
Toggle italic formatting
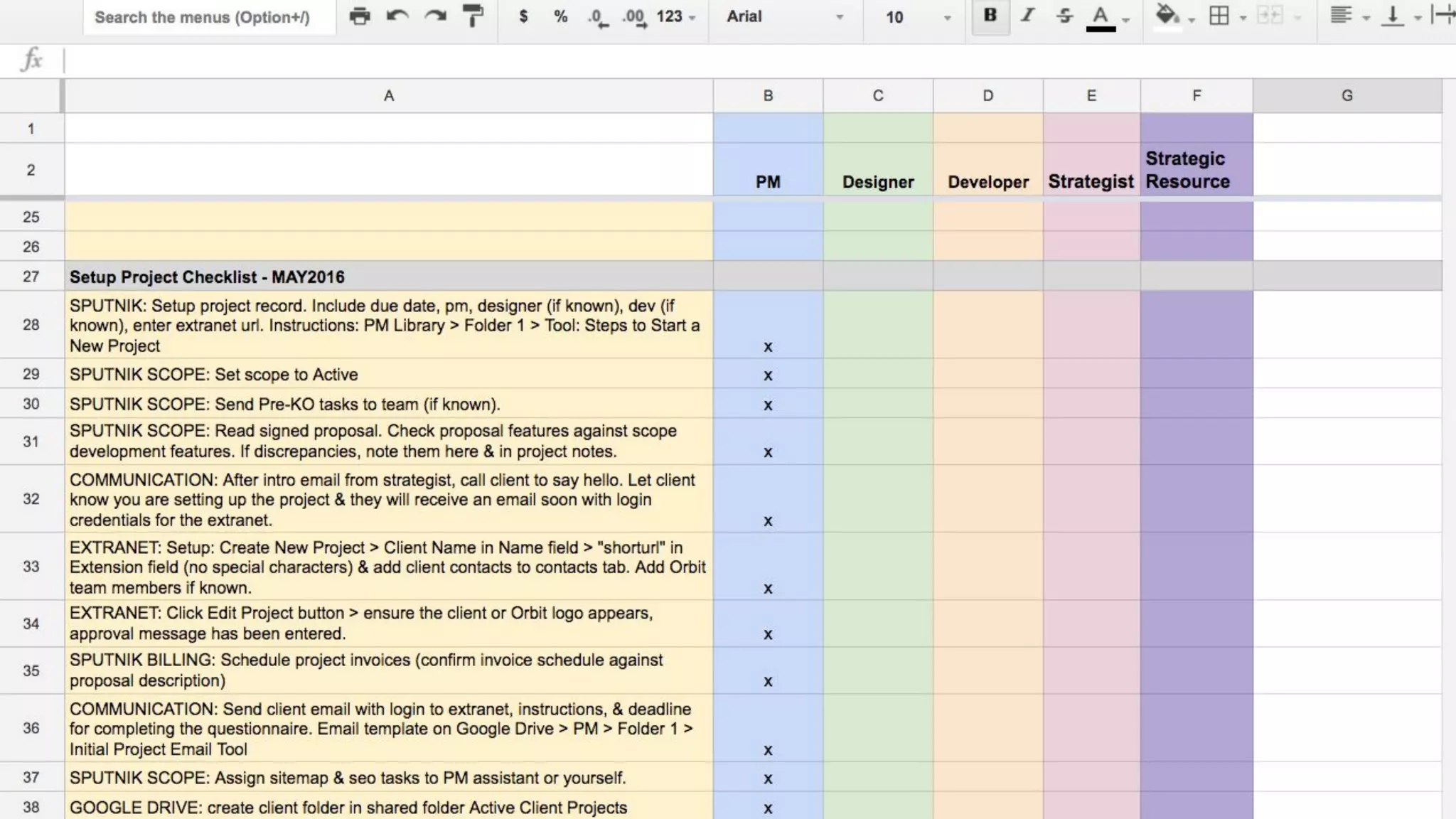click(1027, 16)
